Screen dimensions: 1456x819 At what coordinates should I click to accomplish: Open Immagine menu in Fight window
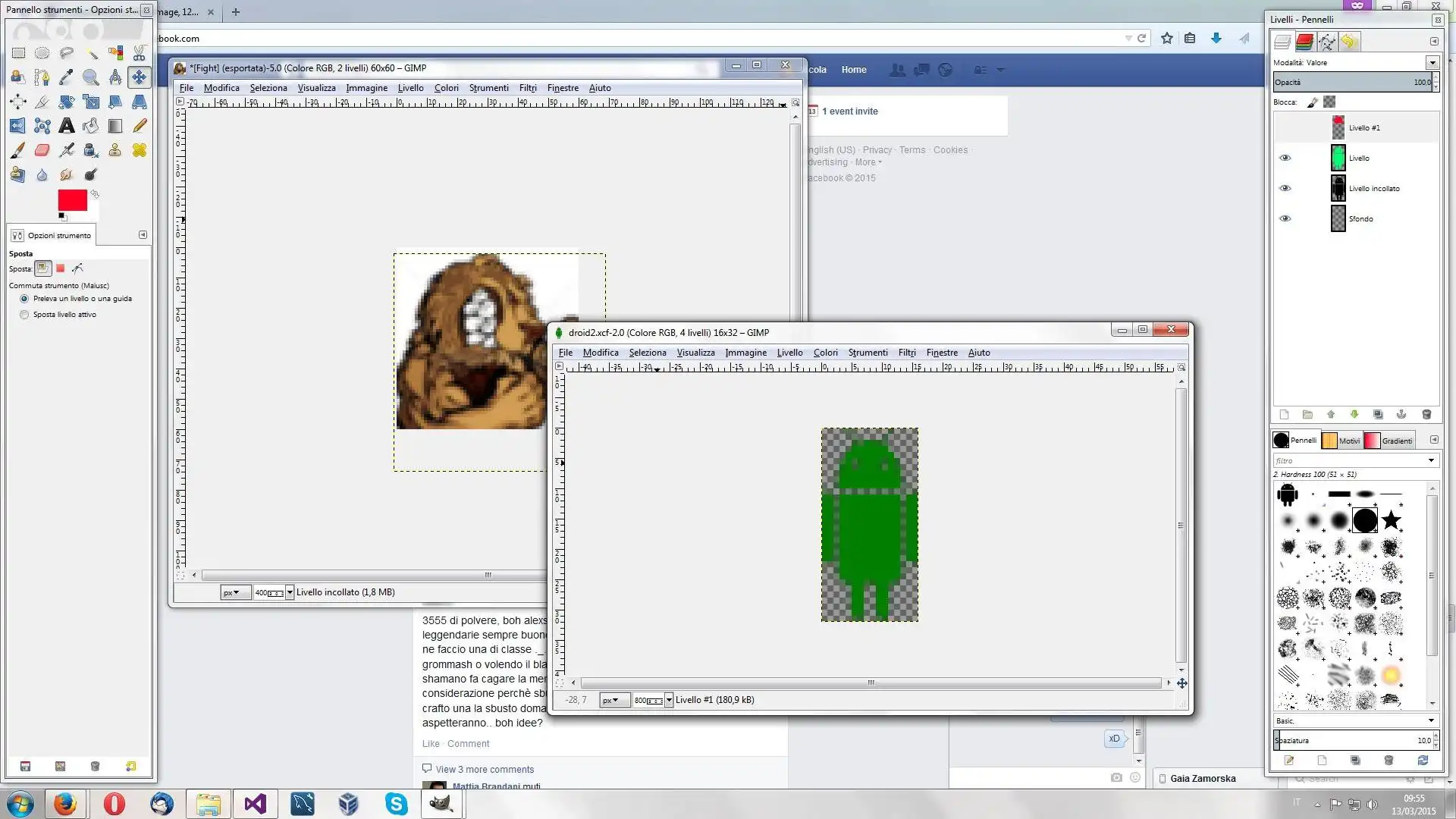(367, 88)
